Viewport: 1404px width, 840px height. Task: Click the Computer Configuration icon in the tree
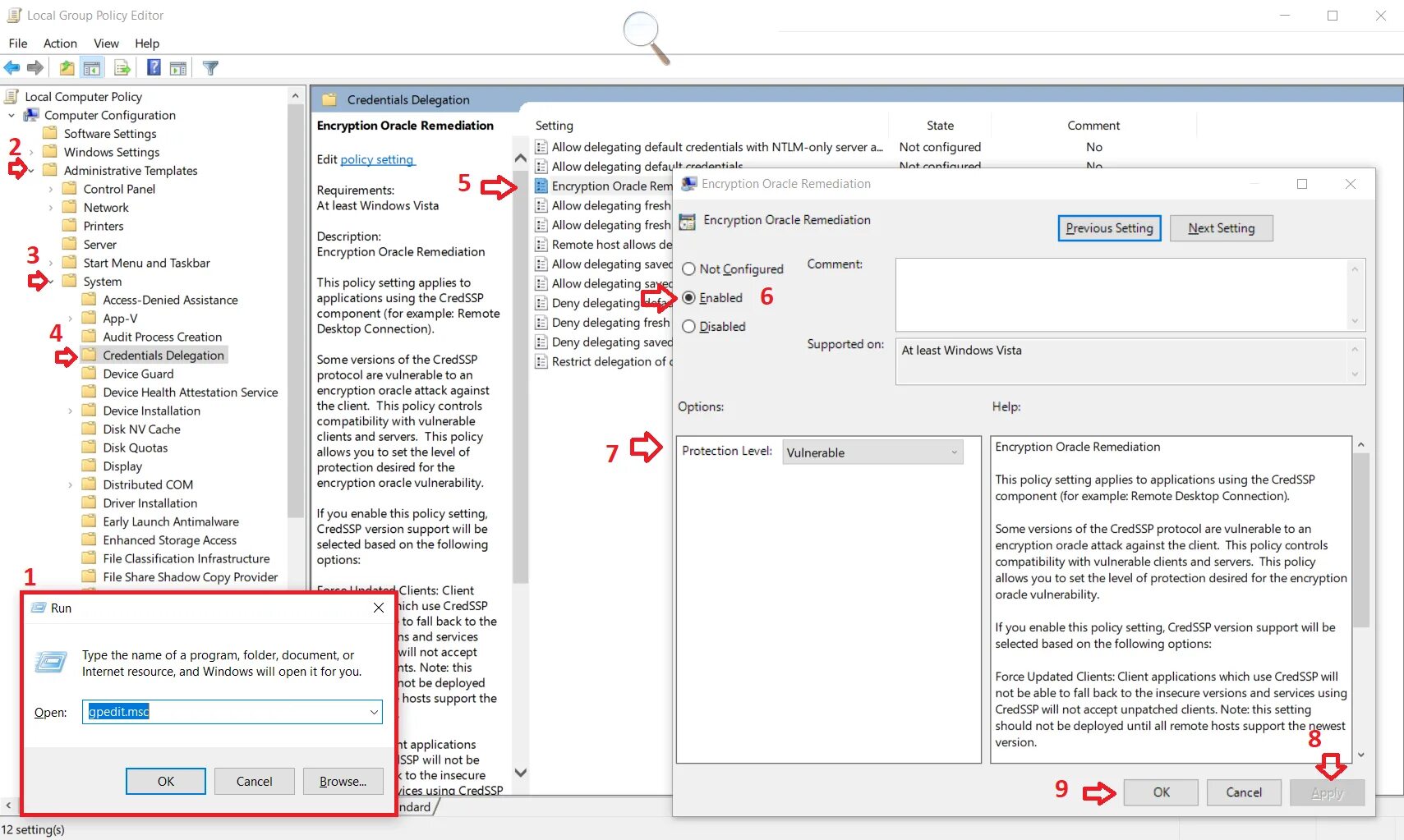click(31, 115)
